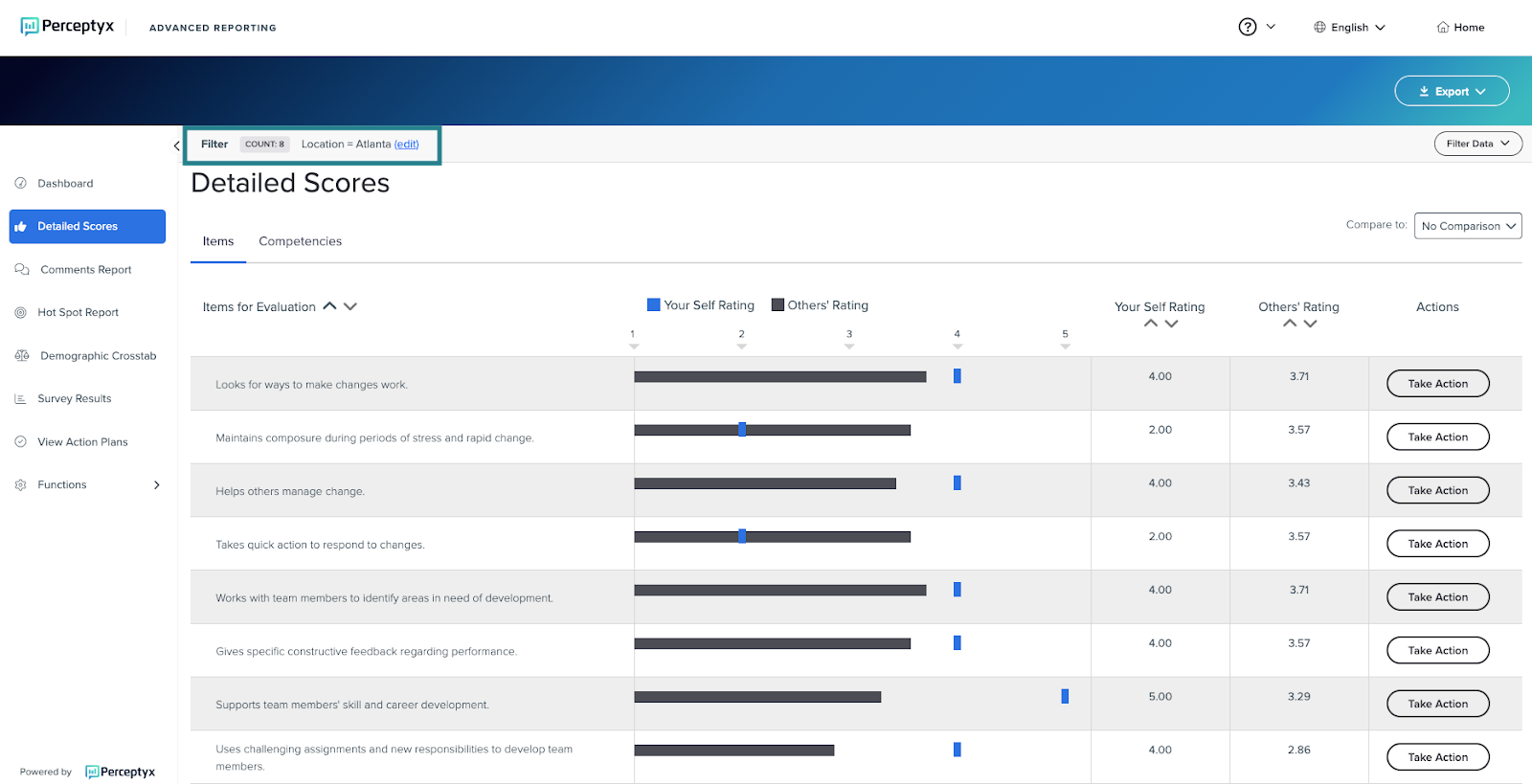This screenshot has width=1532, height=784.
Task: Click the Dashboard gauge icon
Action: click(x=20, y=183)
